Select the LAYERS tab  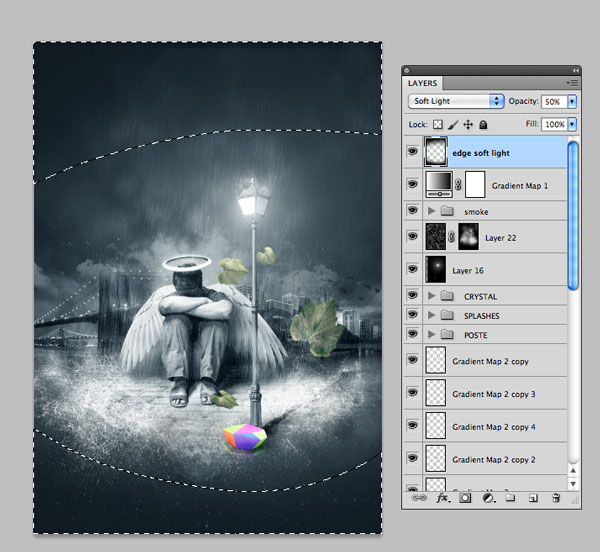pyautogui.click(x=423, y=84)
